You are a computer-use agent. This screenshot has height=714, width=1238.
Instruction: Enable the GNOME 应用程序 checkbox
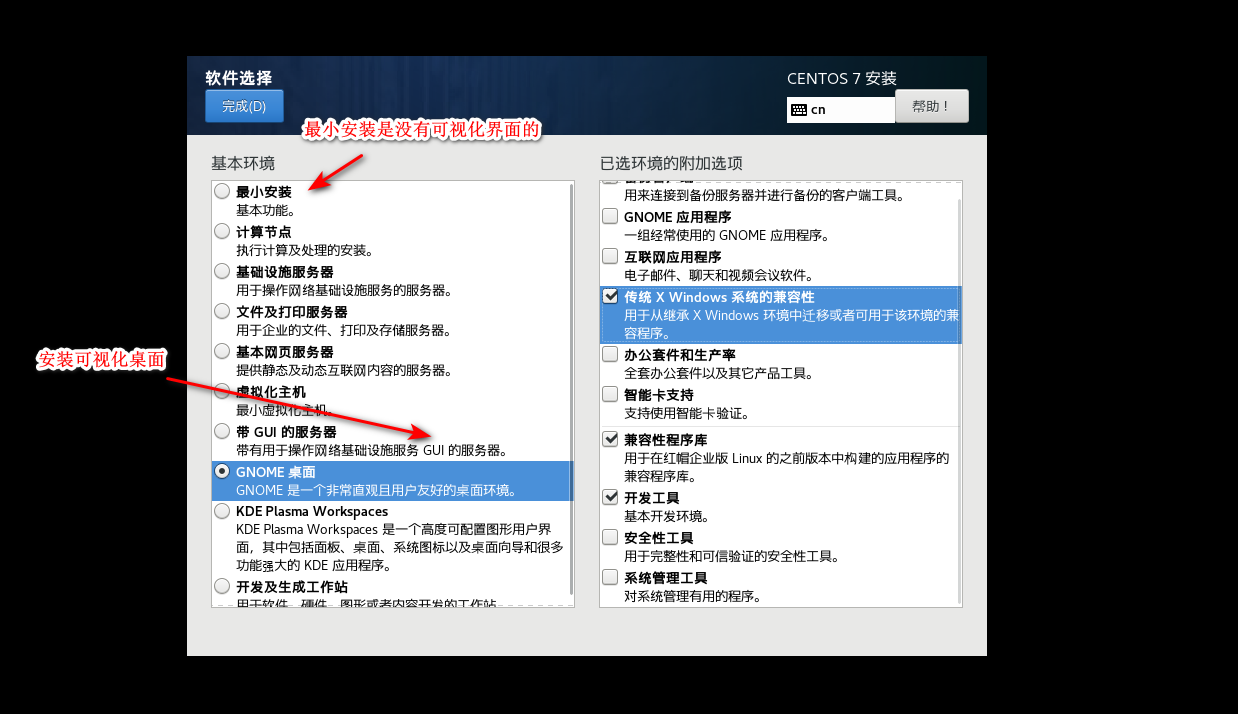[610, 216]
